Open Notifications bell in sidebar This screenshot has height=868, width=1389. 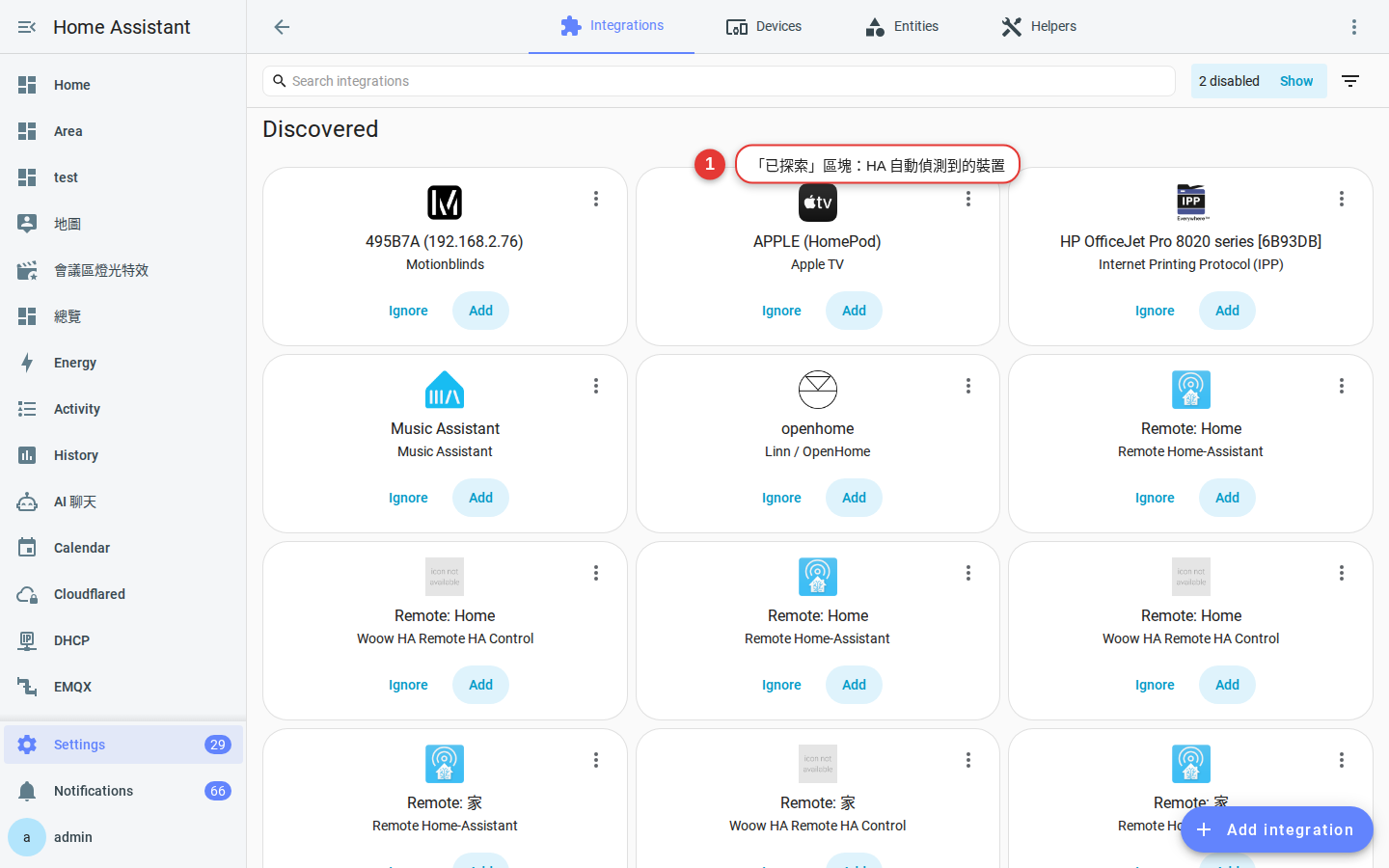(123, 791)
